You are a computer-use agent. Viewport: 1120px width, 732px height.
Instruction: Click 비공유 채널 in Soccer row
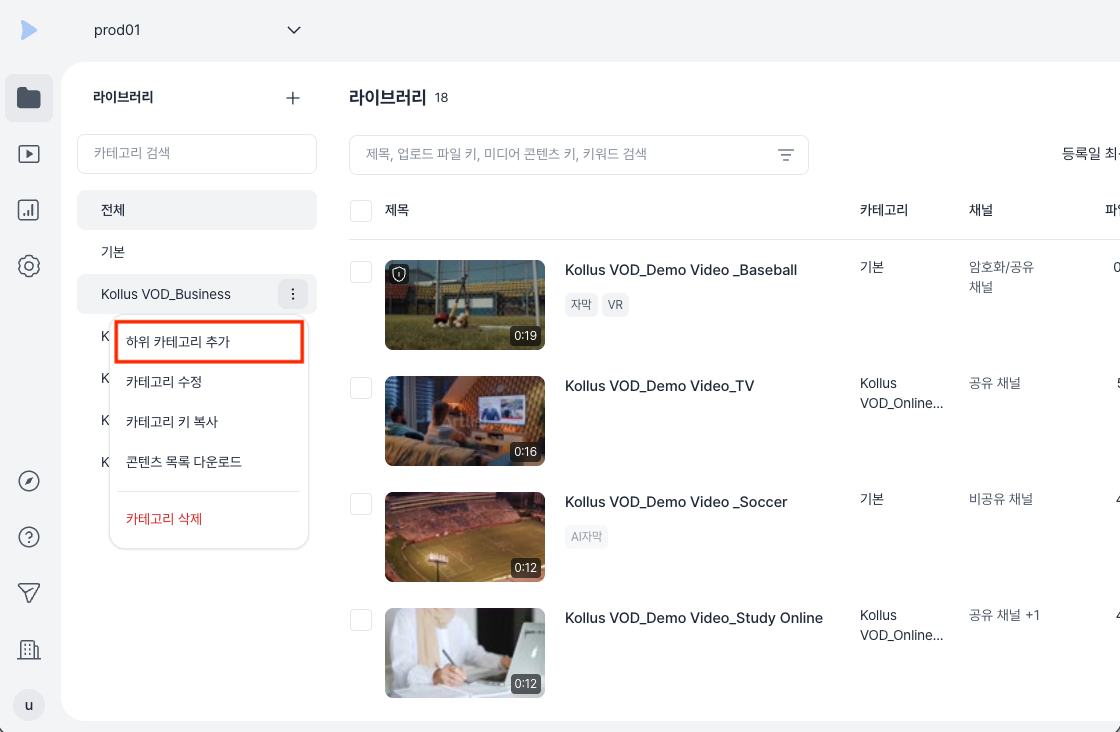pyautogui.click(x=1001, y=500)
